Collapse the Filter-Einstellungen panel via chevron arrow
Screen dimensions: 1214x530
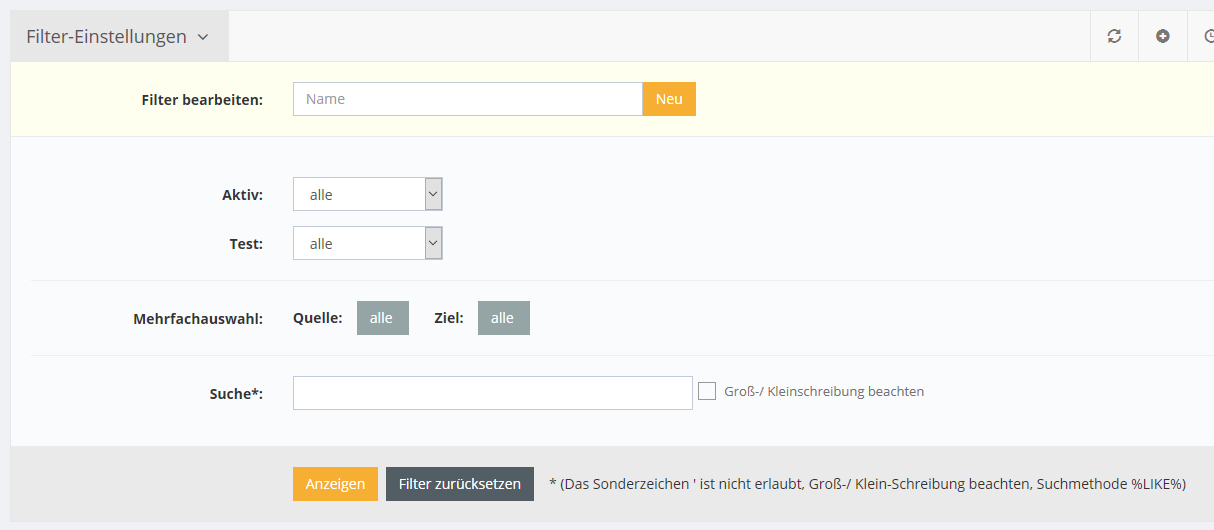pos(203,37)
